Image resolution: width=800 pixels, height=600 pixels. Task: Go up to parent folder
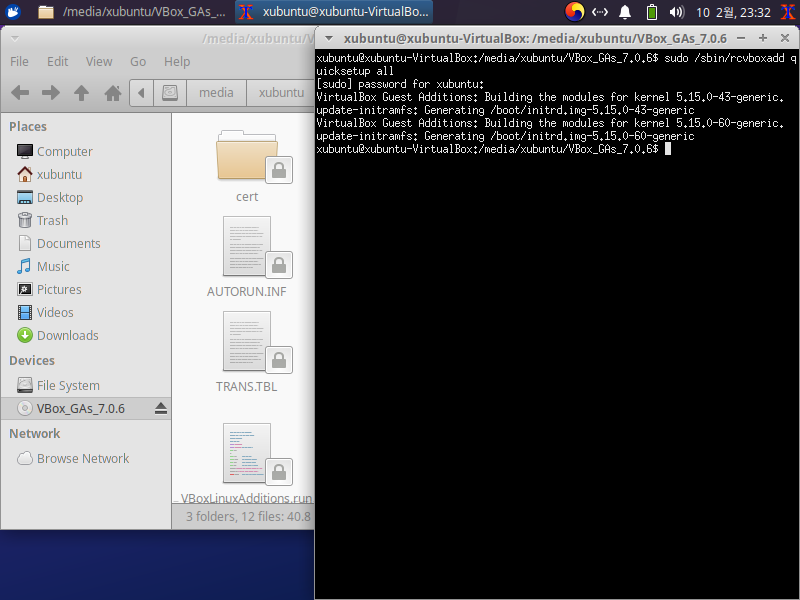pos(81,93)
